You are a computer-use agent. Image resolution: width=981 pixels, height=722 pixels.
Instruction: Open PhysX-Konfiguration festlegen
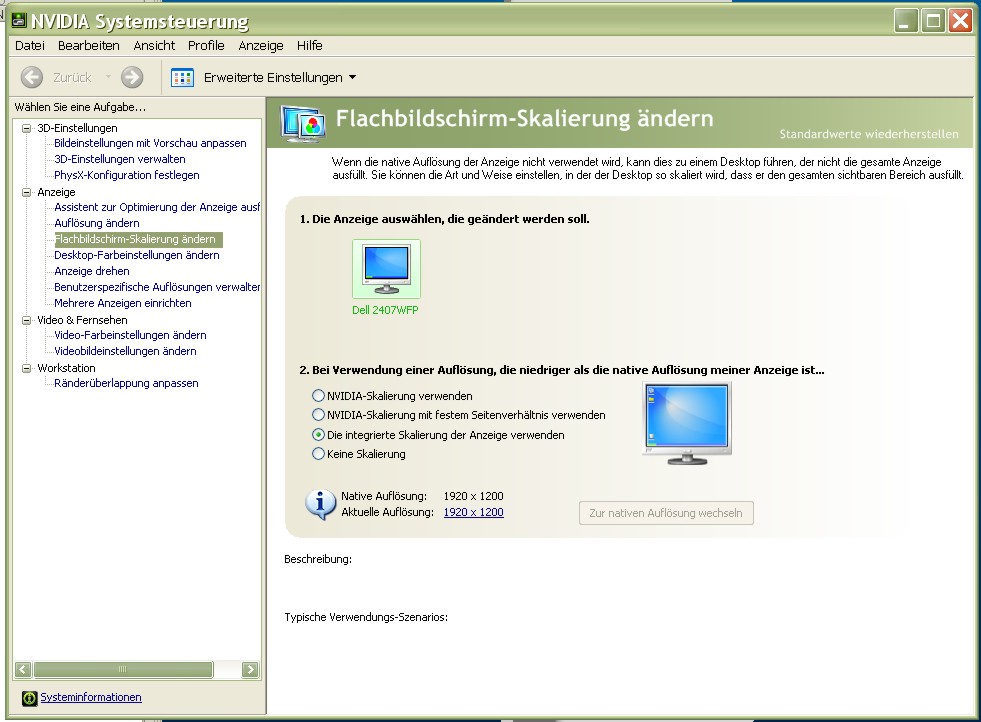click(126, 175)
